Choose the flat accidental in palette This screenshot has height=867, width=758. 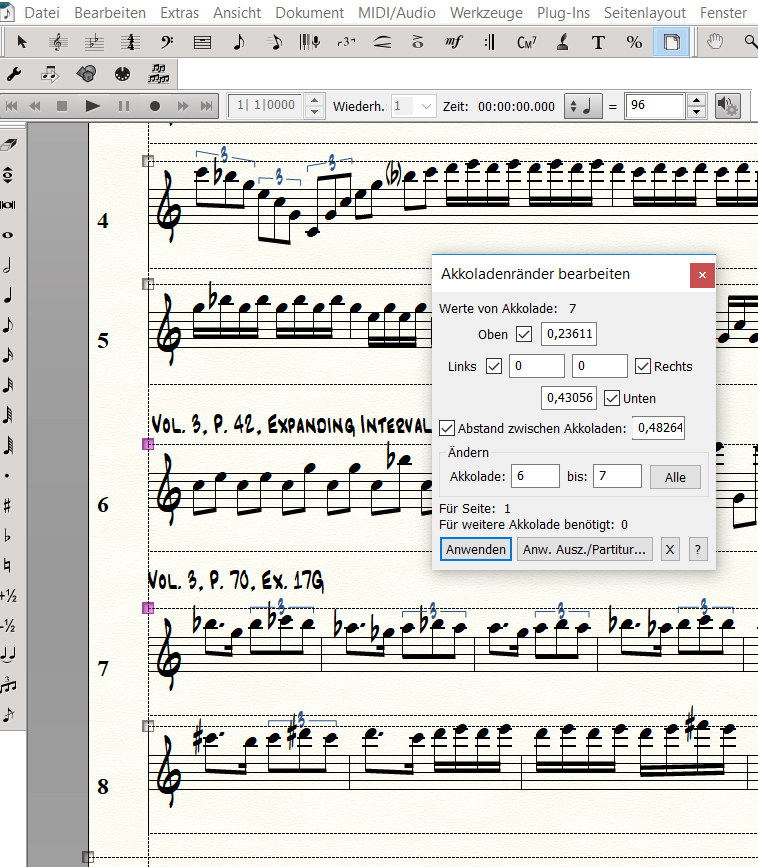click(x=8, y=535)
